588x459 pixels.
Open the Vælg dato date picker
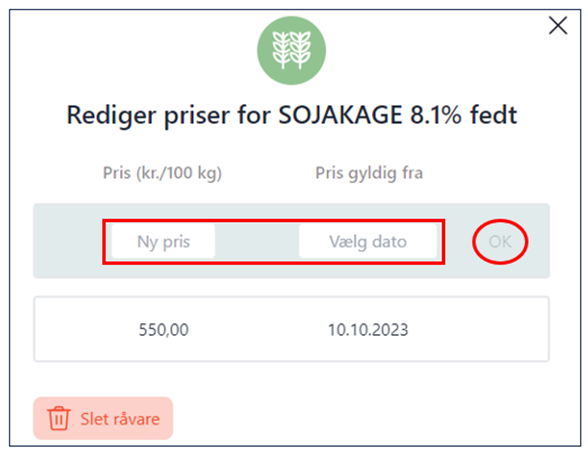click(x=368, y=242)
